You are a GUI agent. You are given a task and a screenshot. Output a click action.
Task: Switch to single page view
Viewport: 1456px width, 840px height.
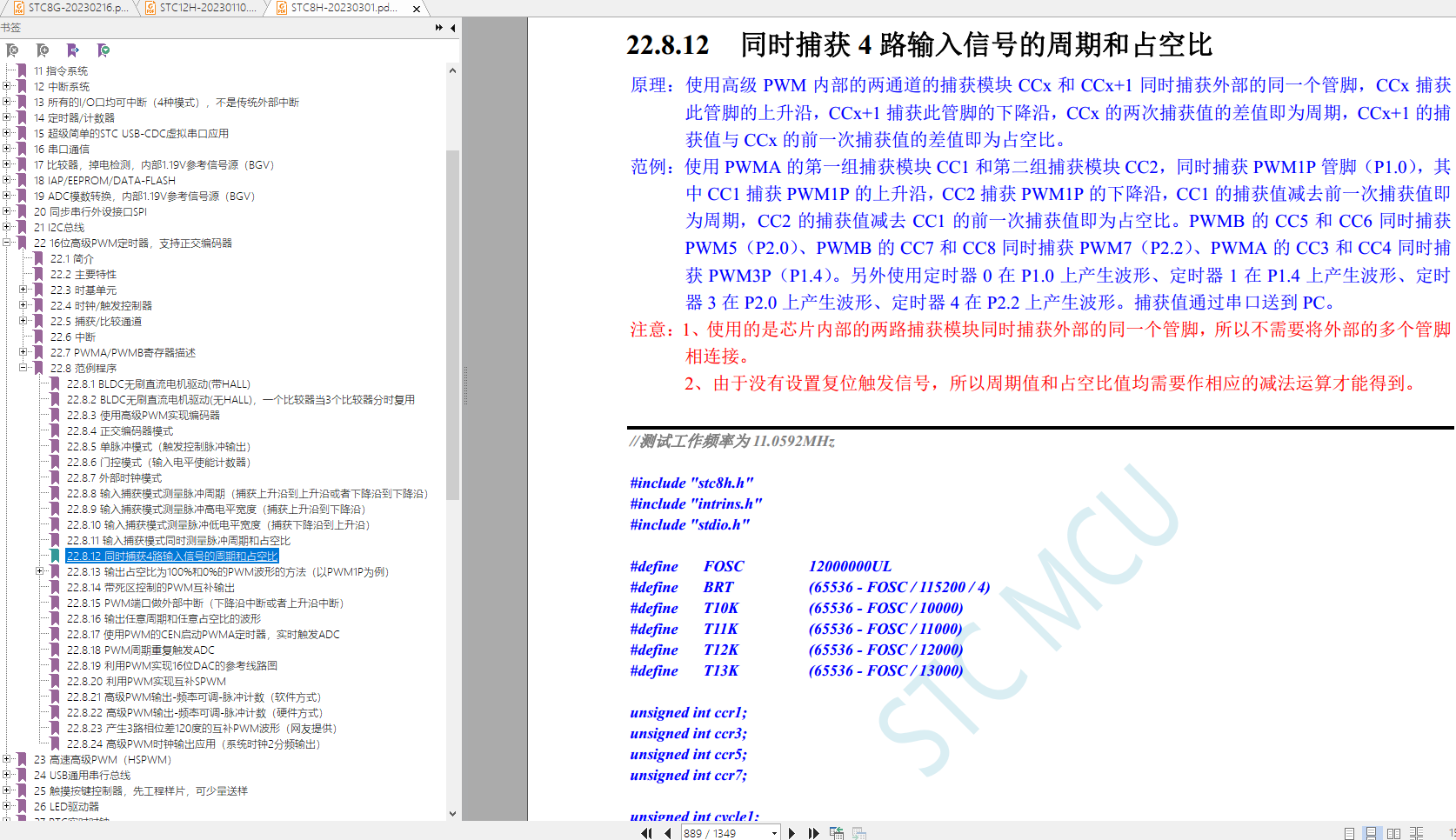[x=1349, y=833]
